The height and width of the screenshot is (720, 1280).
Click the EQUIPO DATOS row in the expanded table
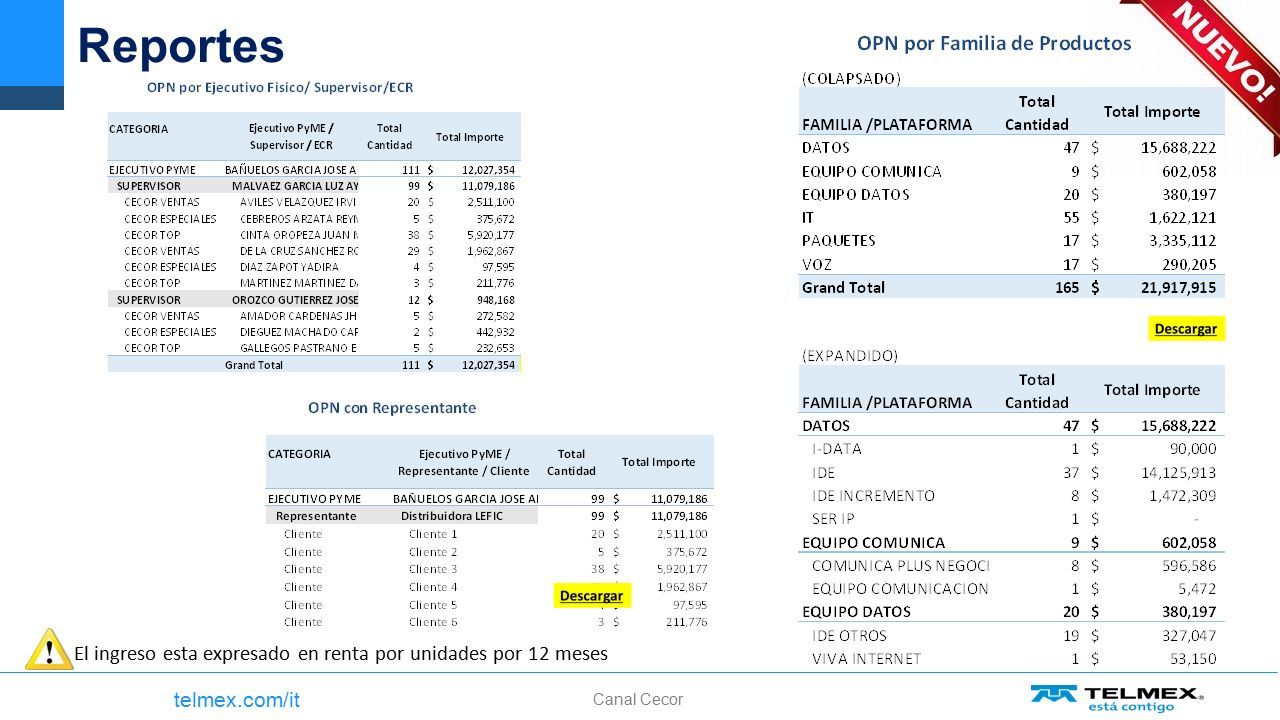click(x=1011, y=612)
